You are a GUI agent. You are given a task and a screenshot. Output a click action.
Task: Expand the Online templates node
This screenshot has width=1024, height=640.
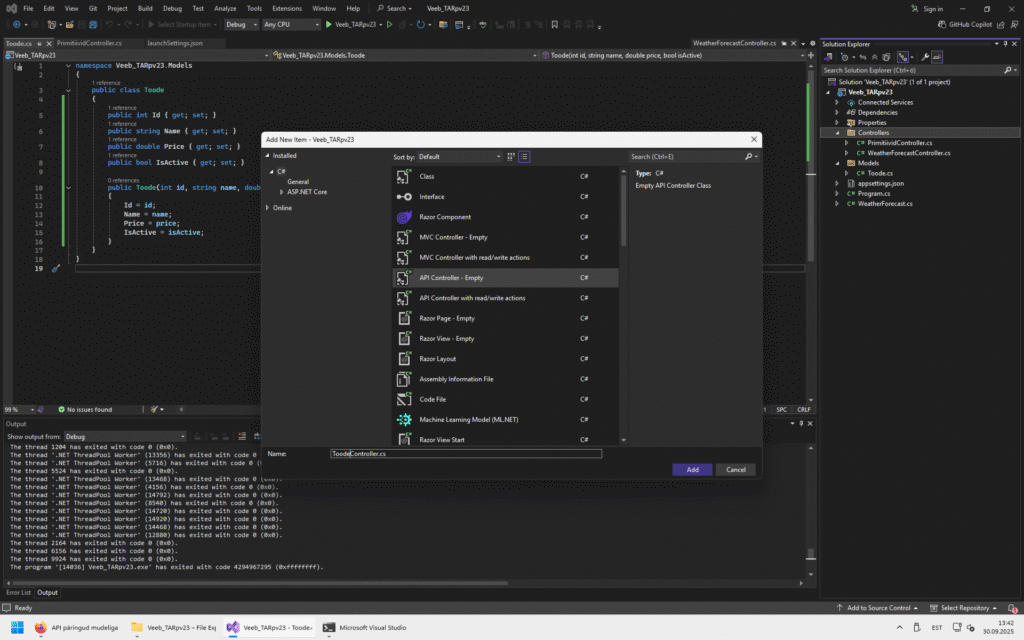tap(267, 208)
